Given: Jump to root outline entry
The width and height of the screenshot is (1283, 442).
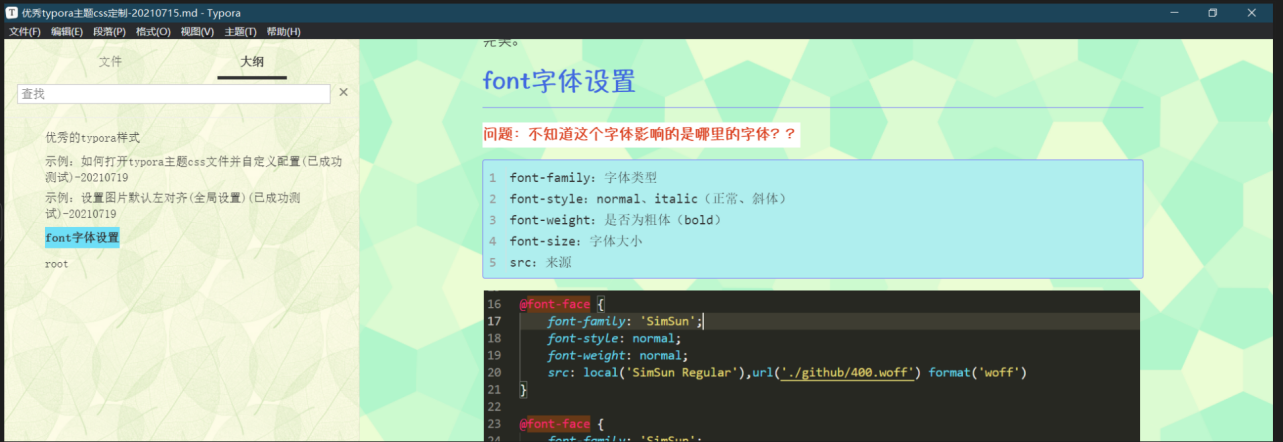Looking at the screenshot, I should click(x=57, y=264).
